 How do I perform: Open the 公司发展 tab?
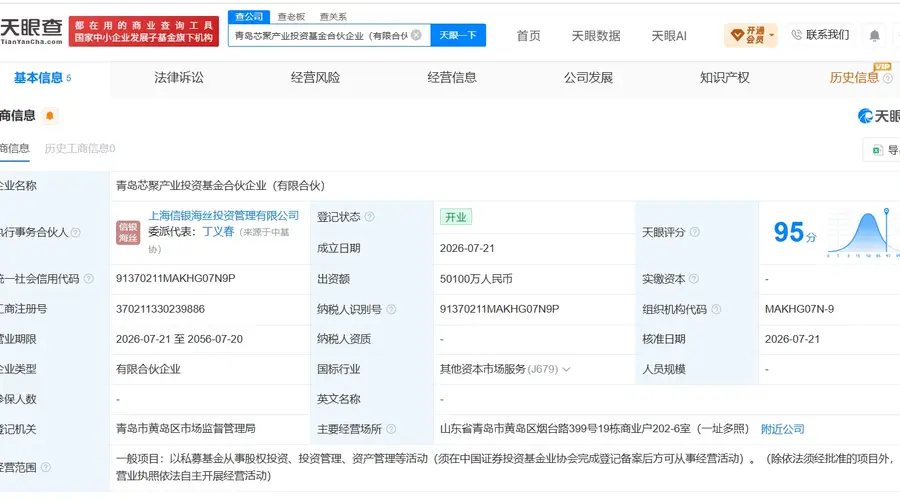(588, 78)
